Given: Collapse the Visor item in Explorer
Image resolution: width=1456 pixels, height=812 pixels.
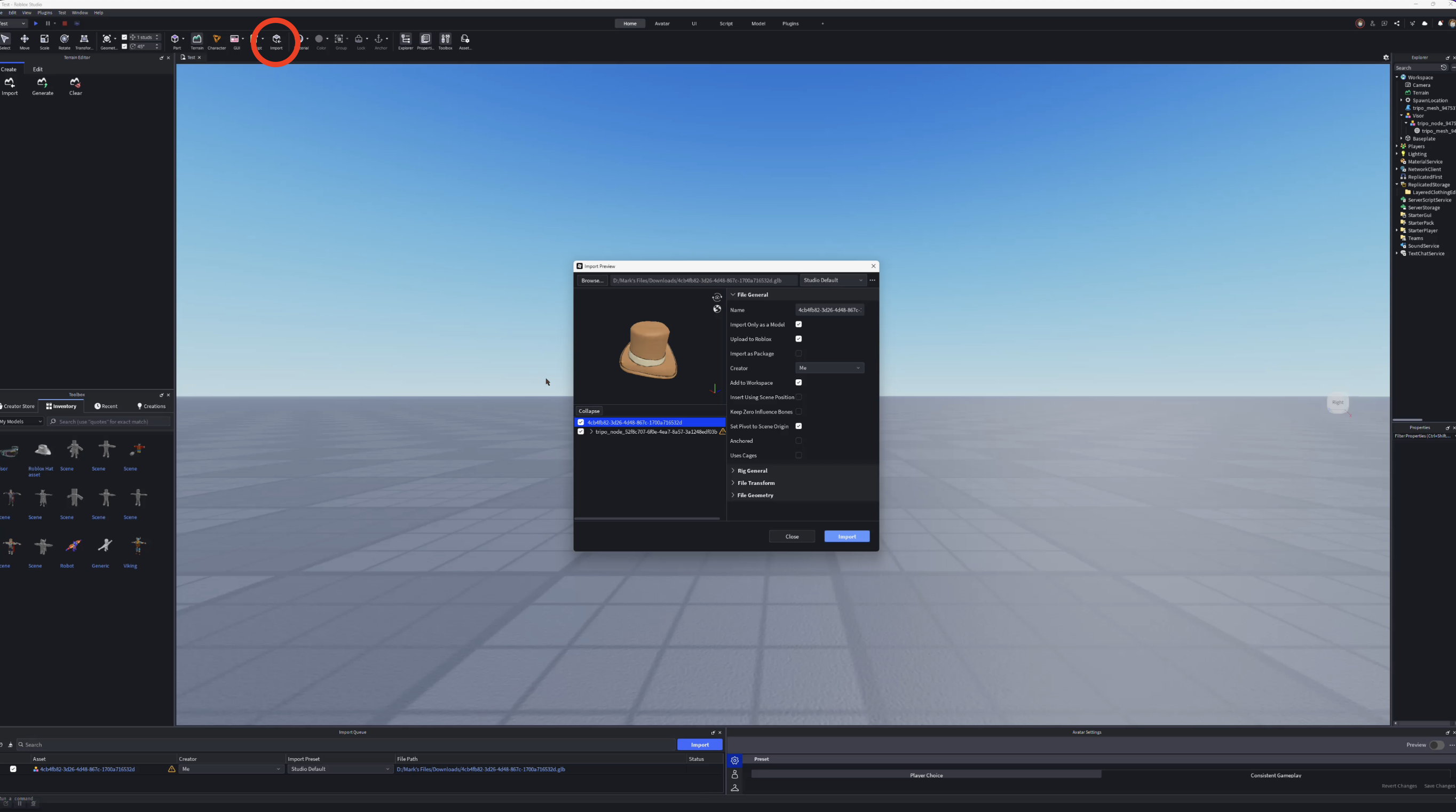Looking at the screenshot, I should point(1402,115).
